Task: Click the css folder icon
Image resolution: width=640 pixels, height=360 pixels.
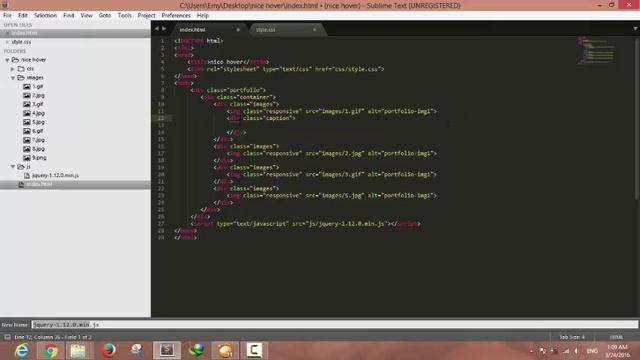Action: [21, 69]
